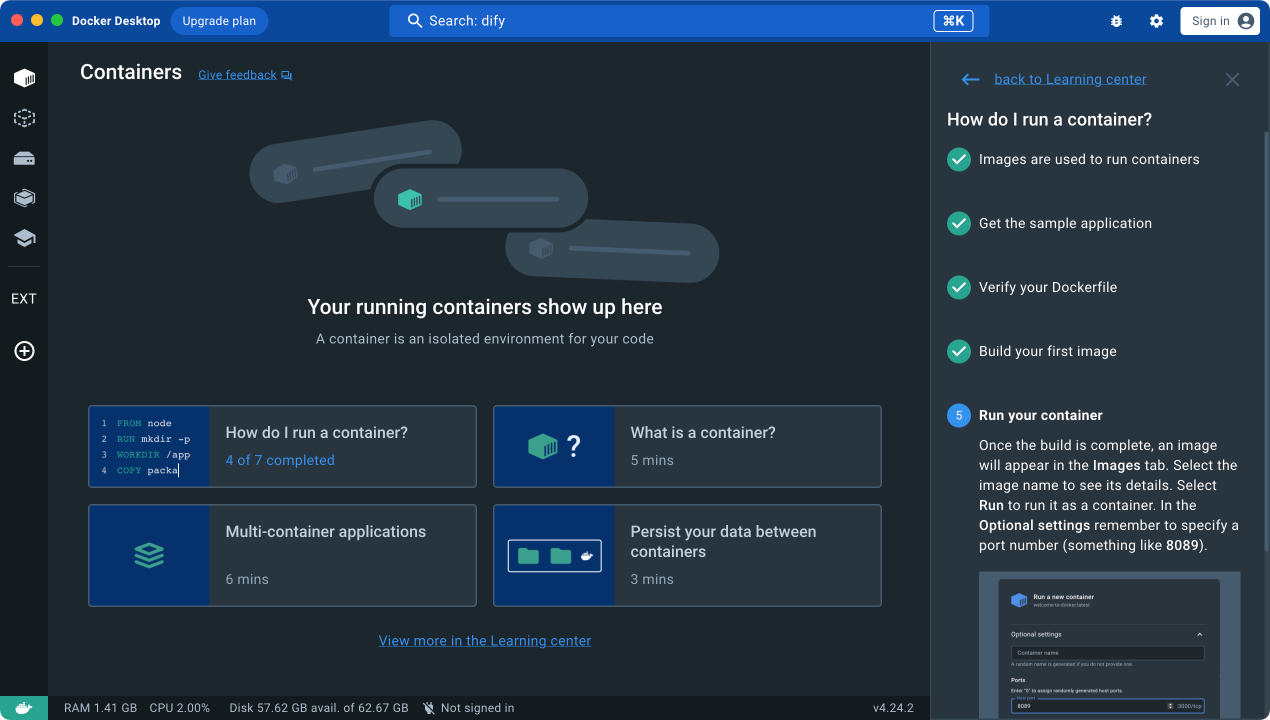This screenshot has height=720, width=1270.
Task: Click the feedback speech bubble icon
Action: [x=286, y=75]
